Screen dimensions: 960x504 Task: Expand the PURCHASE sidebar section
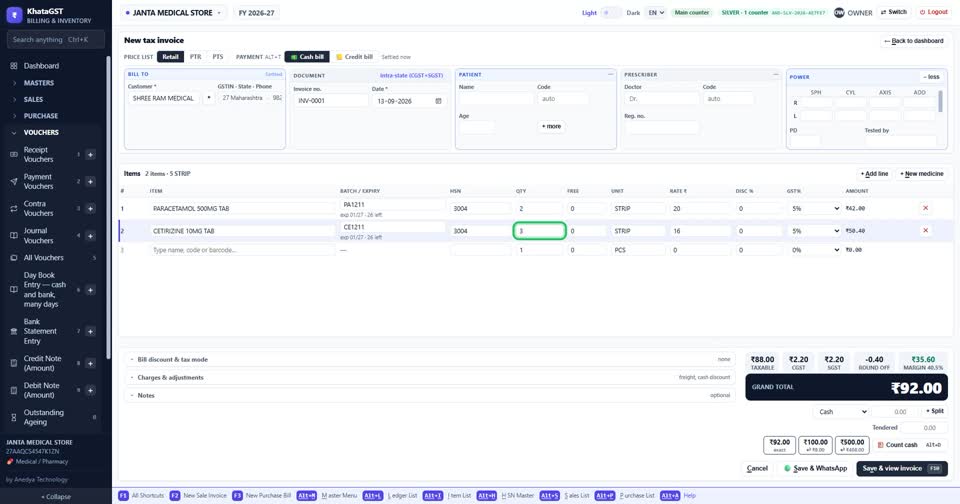(40, 116)
